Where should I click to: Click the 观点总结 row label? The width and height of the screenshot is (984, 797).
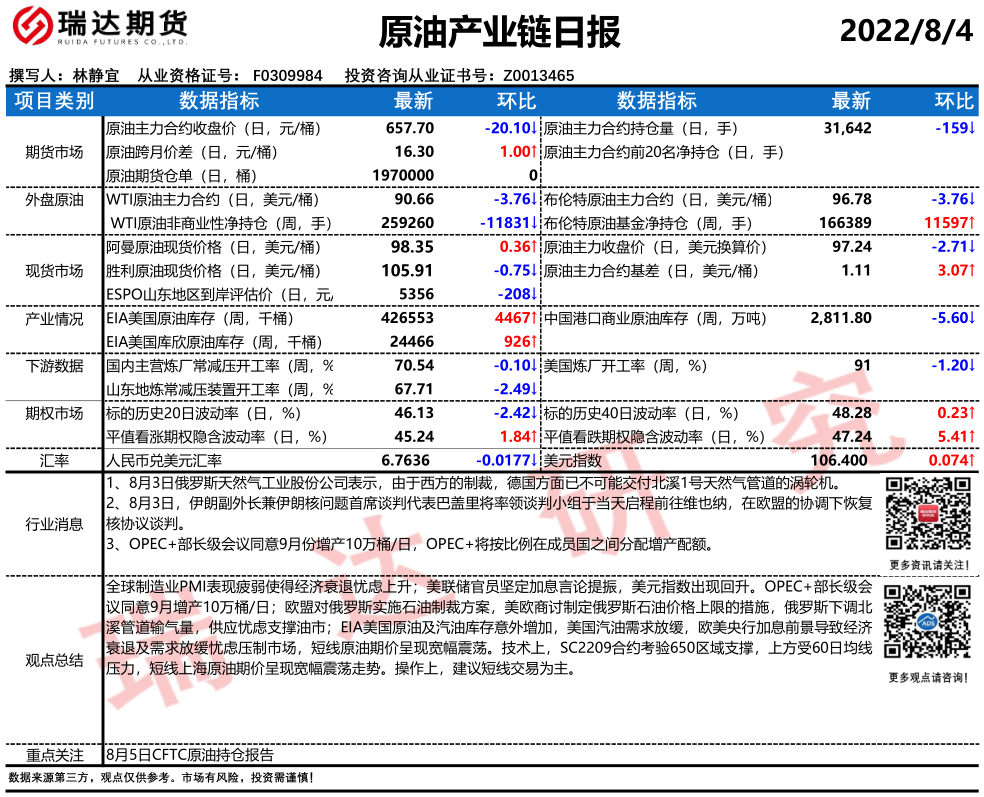[54, 660]
